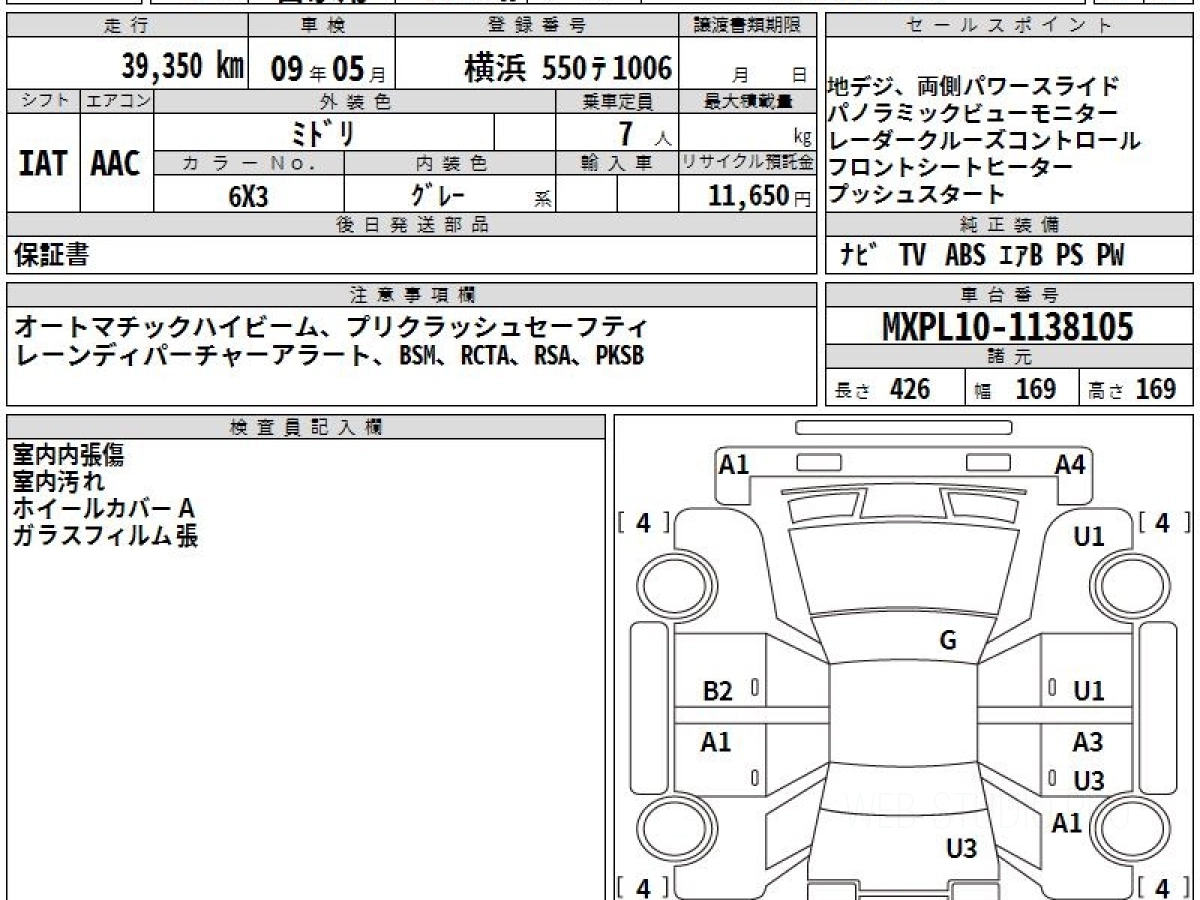Click chassis number MXPL10-1138105
Screen dimensions: 1200x900
tap(1009, 326)
